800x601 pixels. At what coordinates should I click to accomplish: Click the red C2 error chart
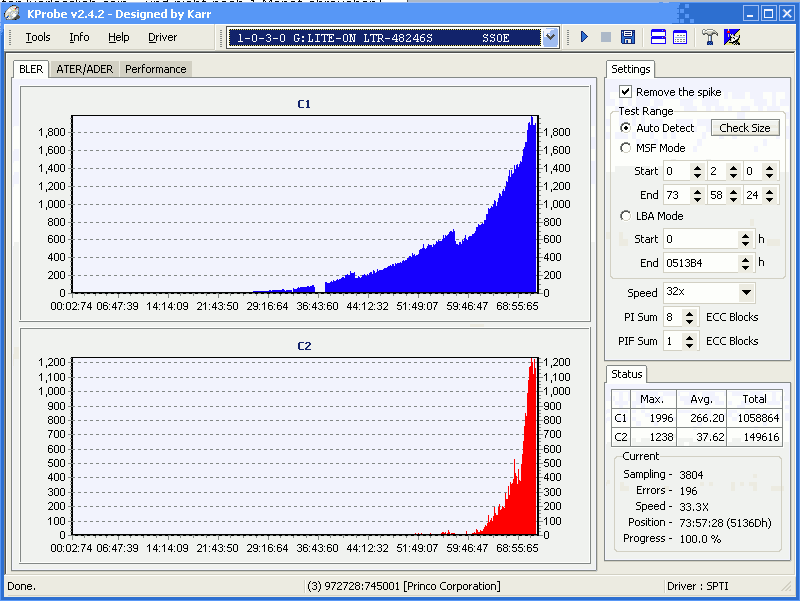(305, 446)
